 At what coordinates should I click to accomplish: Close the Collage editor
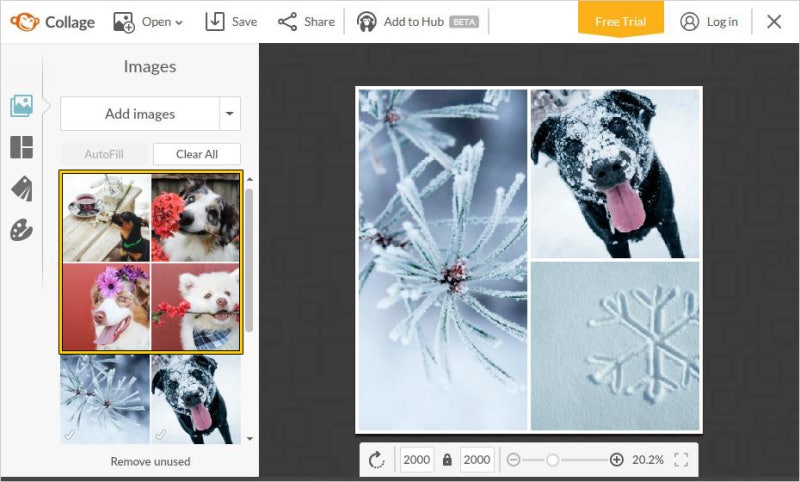pyautogui.click(x=774, y=21)
